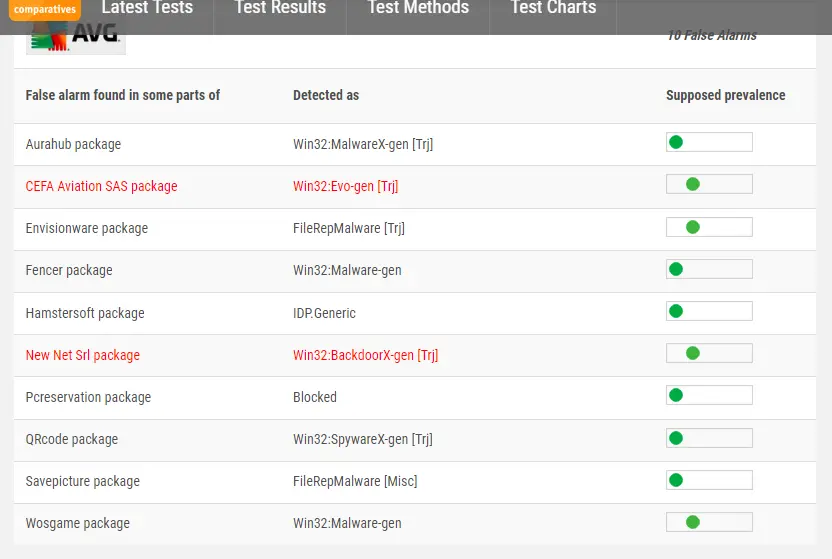
Task: Click the prevalence indicator for New Net Srl
Action: 709,353
